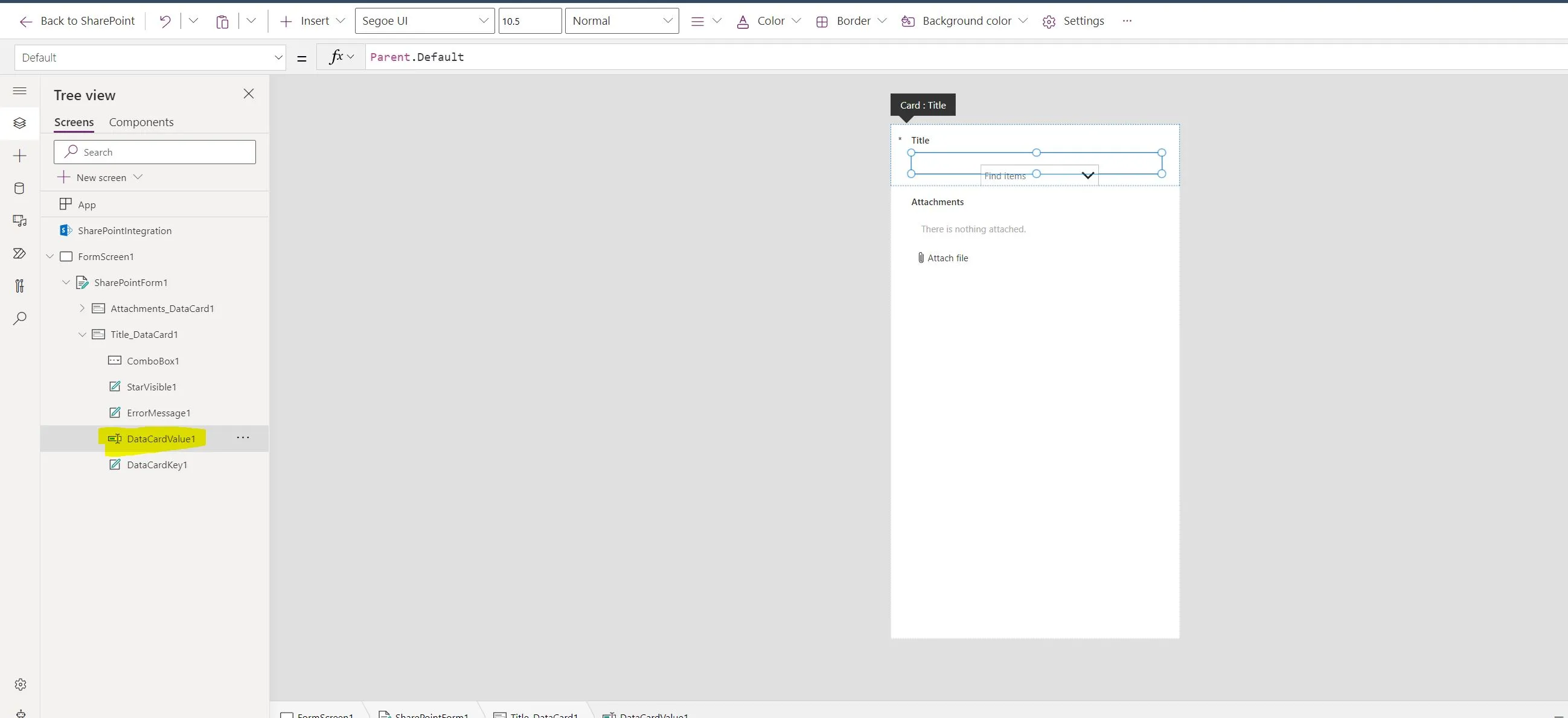
Task: Collapse the Title_DataCard1 tree node
Action: click(x=83, y=334)
